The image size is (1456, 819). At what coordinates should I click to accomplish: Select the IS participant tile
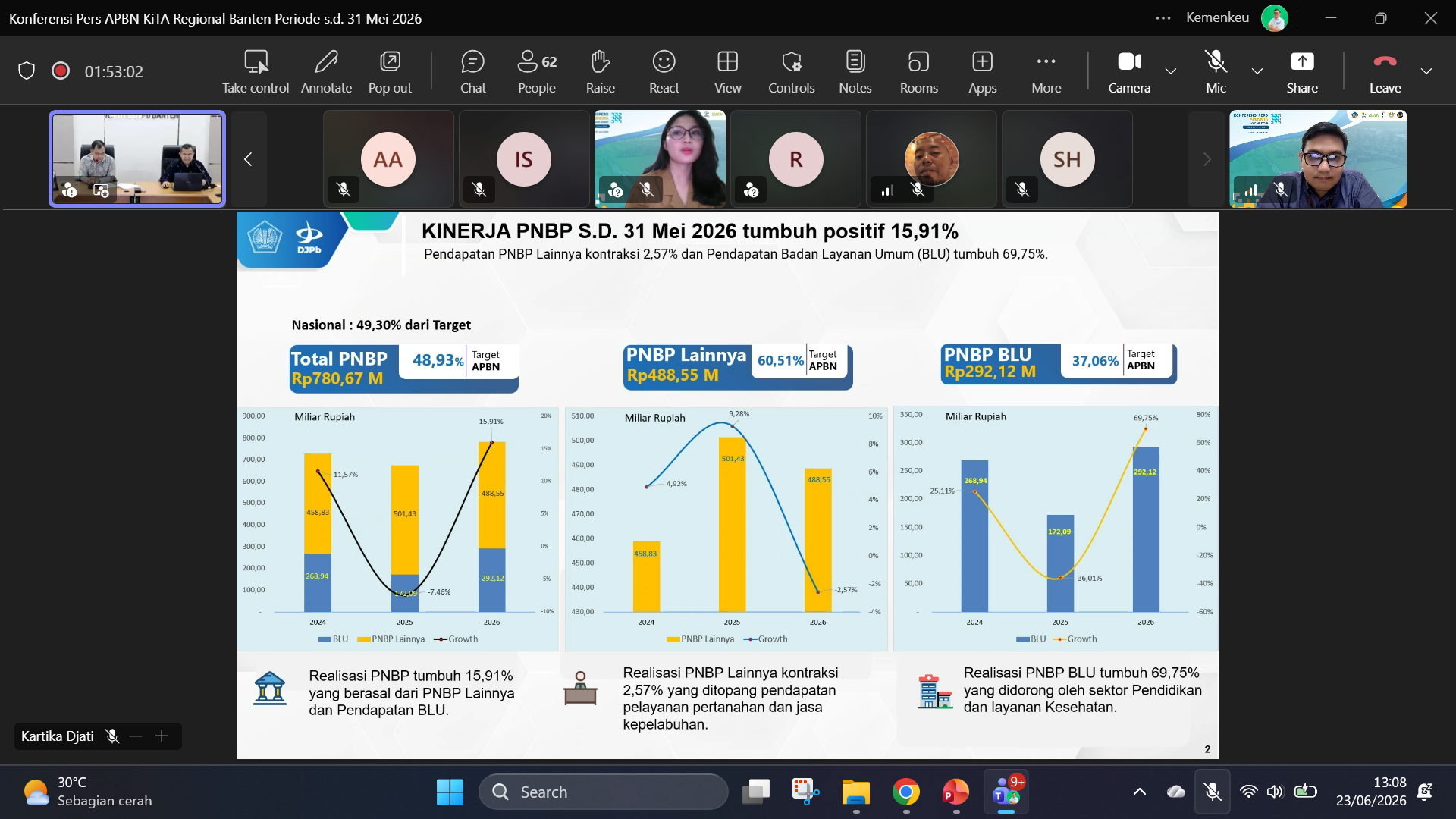[524, 158]
